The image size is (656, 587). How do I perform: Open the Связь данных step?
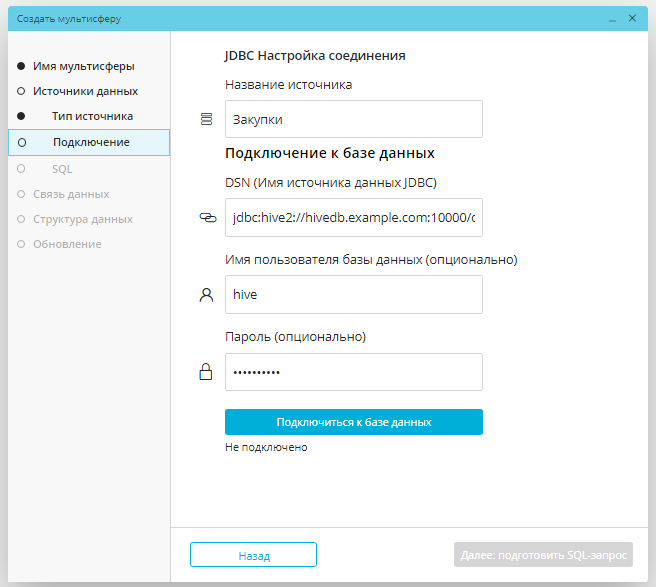(71, 194)
